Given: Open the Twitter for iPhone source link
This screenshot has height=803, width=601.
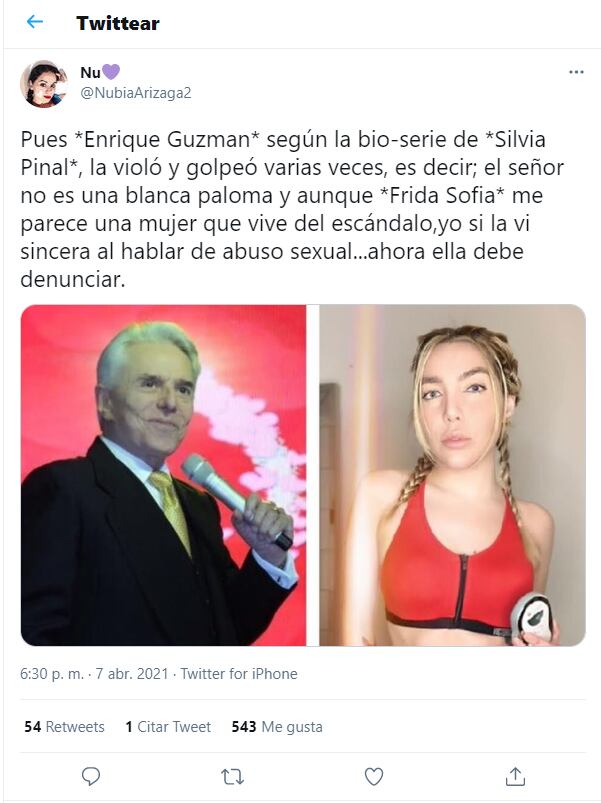Looking at the screenshot, I should pyautogui.click(x=239, y=673).
